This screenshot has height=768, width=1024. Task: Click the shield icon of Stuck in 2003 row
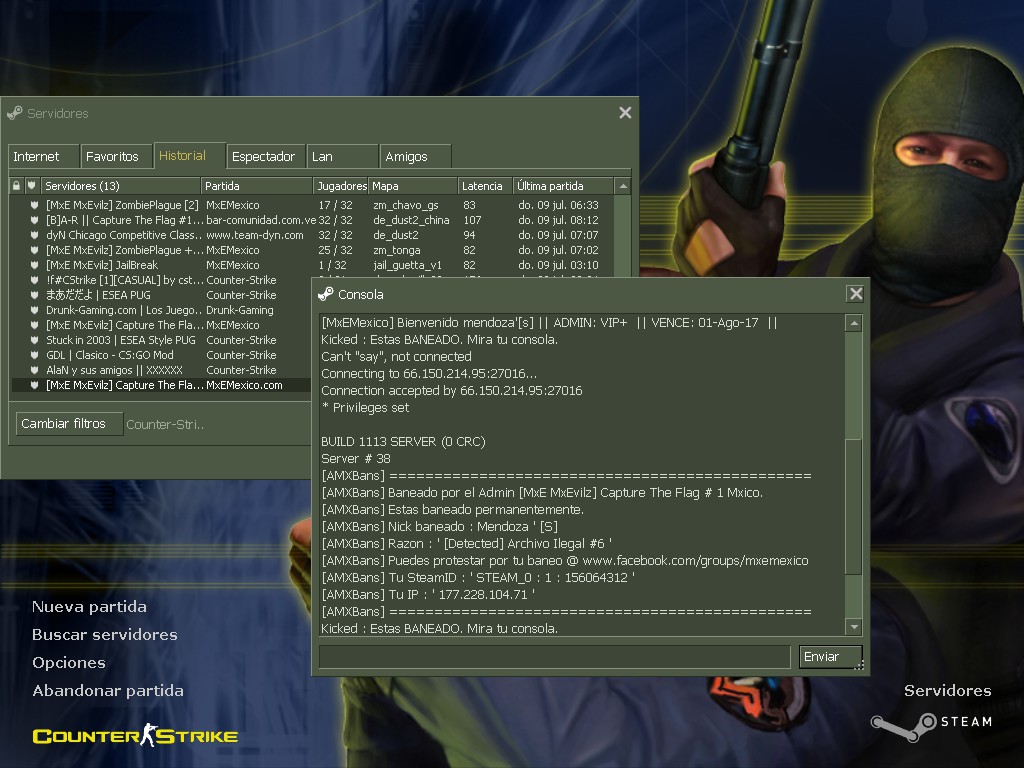click(34, 340)
